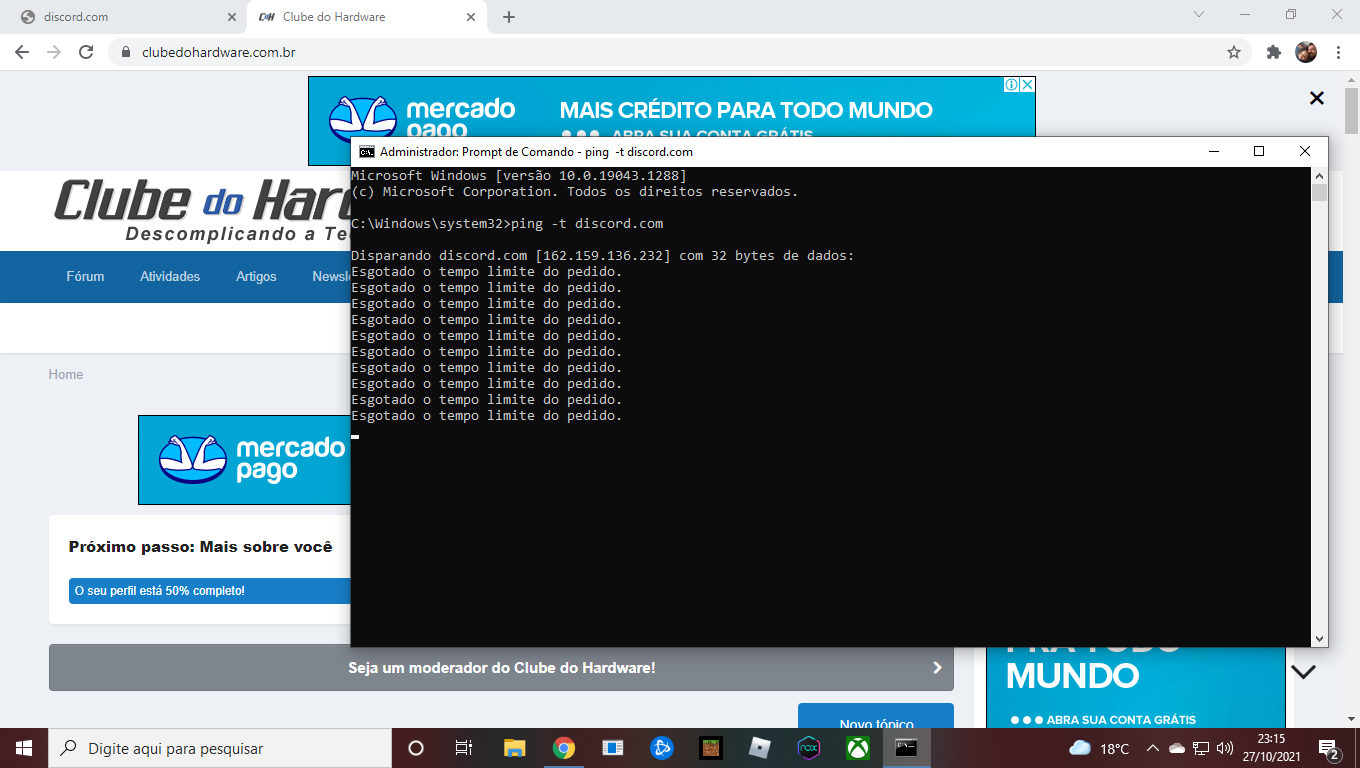The height and width of the screenshot is (768, 1360).
Task: Open Chrome three-dot menu
Action: [1338, 52]
